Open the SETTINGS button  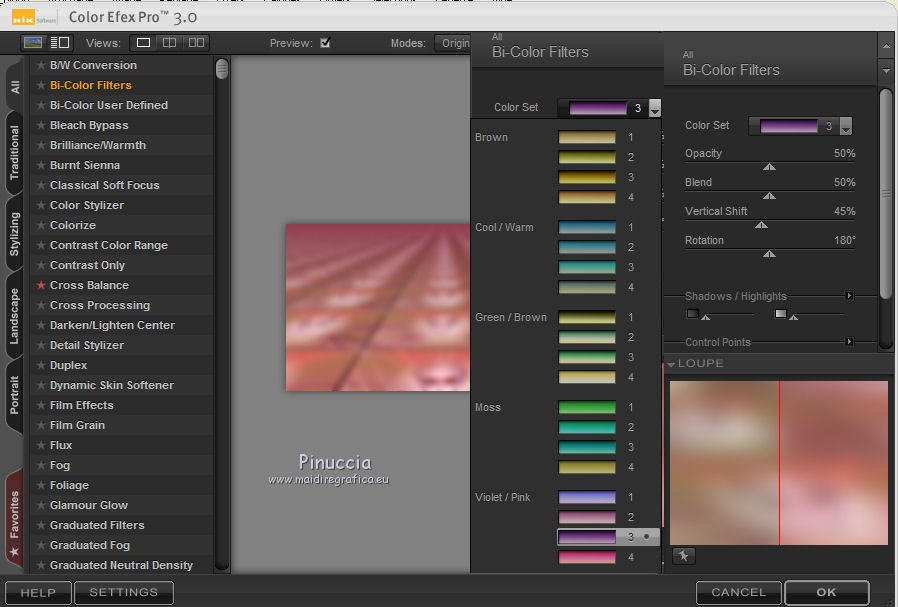124,592
